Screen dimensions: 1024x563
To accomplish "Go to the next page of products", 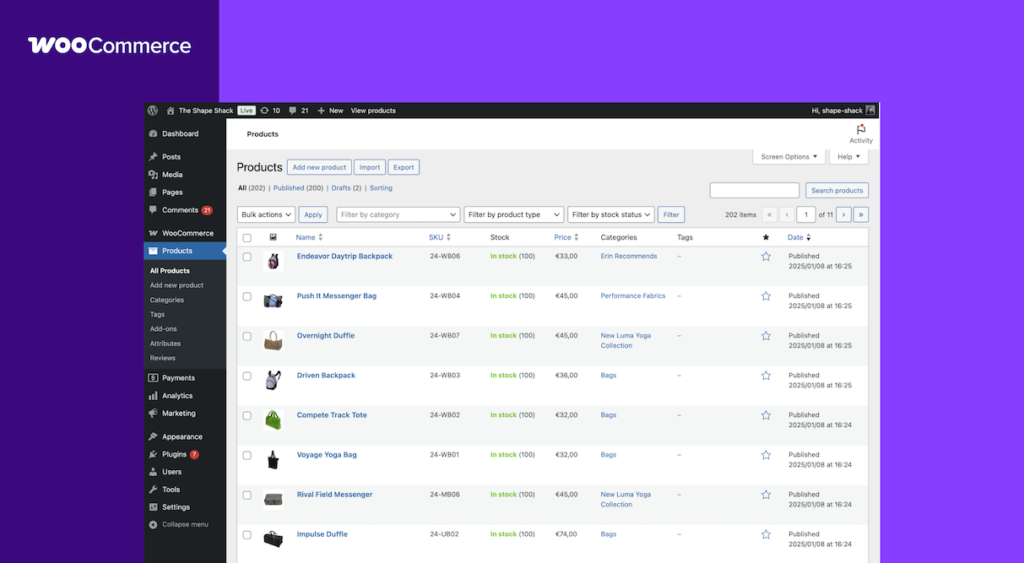I will coord(844,214).
